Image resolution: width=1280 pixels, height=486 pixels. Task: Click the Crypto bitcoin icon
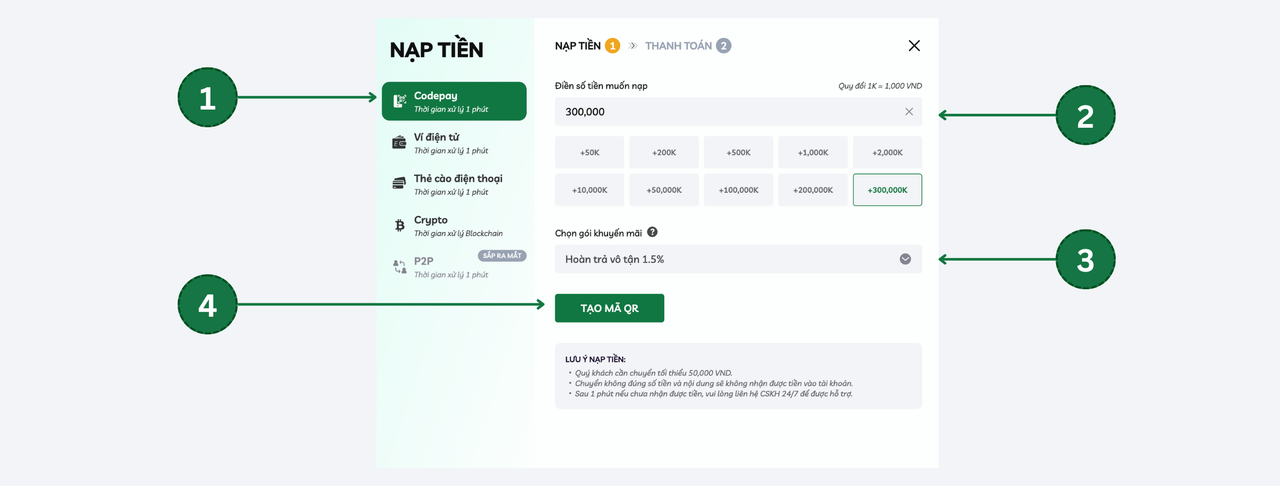(x=399, y=226)
